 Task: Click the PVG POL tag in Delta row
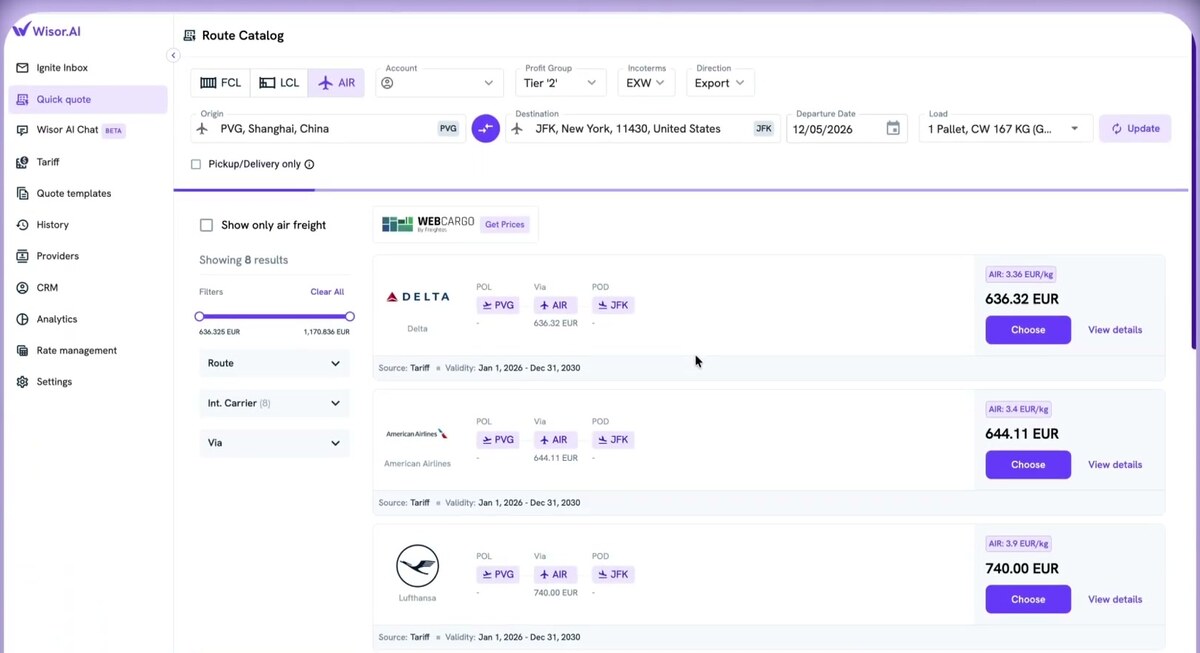coord(498,305)
